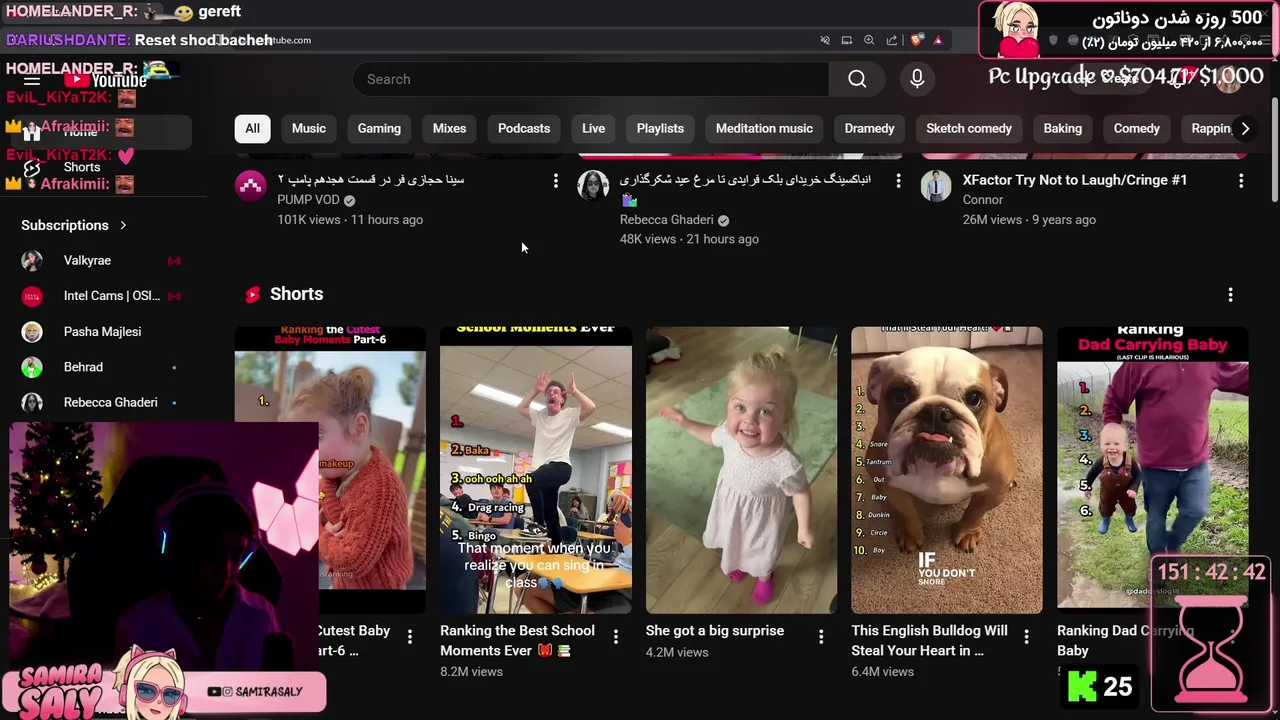Open options for Rebecca Ghaderi's video
The image size is (1280, 720).
(898, 180)
